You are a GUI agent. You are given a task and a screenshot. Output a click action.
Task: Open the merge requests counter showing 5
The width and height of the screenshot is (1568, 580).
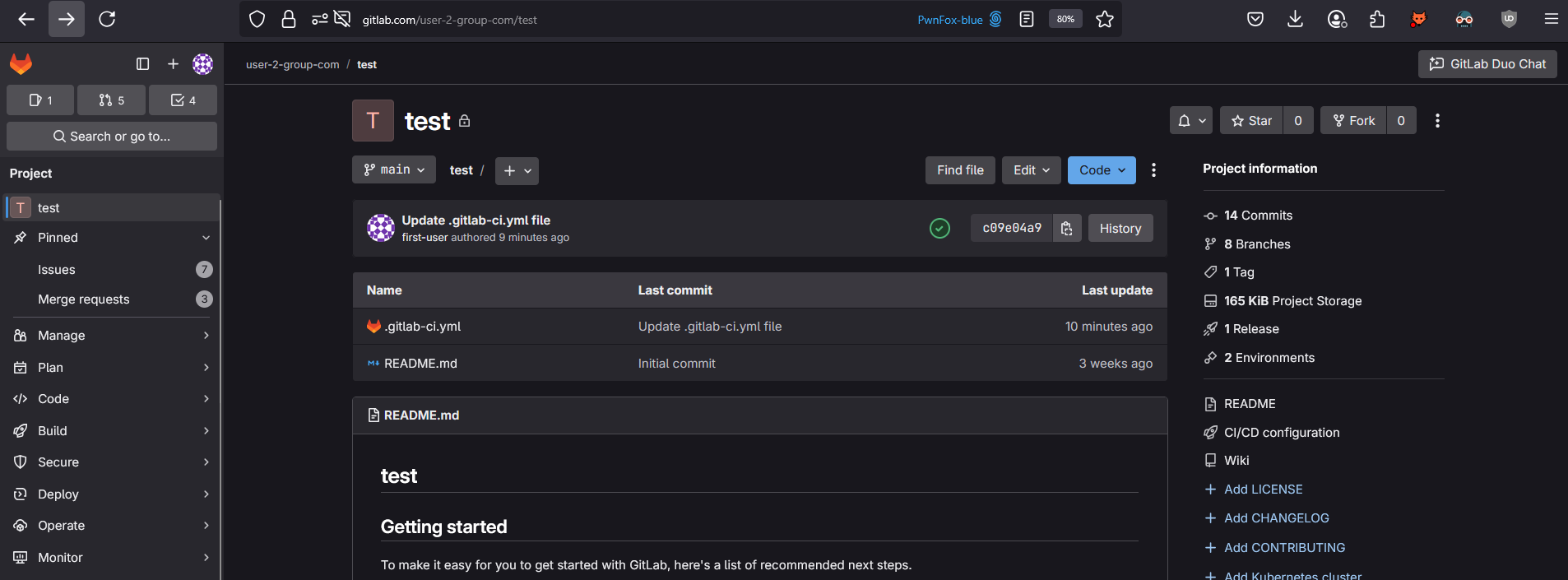click(x=111, y=100)
